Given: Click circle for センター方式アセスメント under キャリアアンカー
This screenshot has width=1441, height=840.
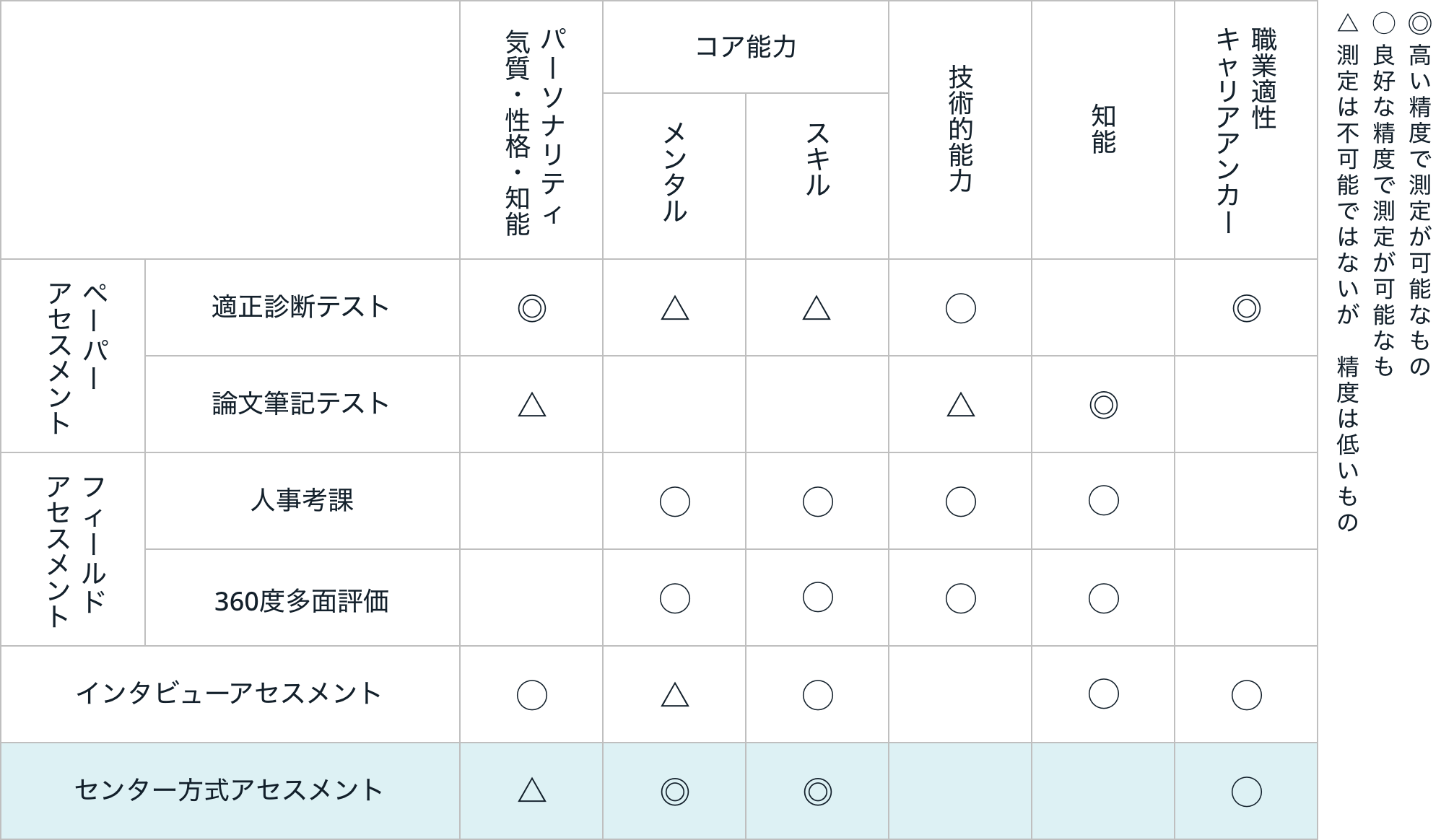Looking at the screenshot, I should [1247, 792].
